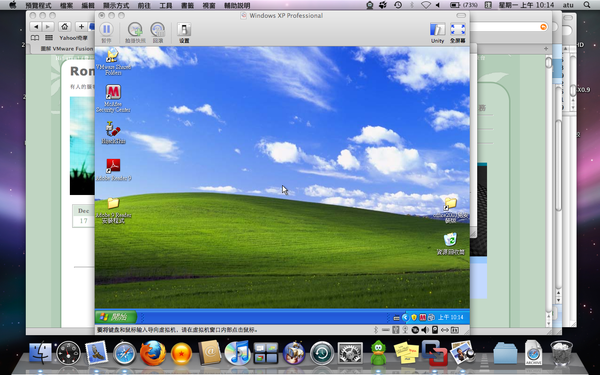The height and width of the screenshot is (375, 600).
Task: Open the Trash in the Dock
Action: pyautogui.click(x=561, y=352)
